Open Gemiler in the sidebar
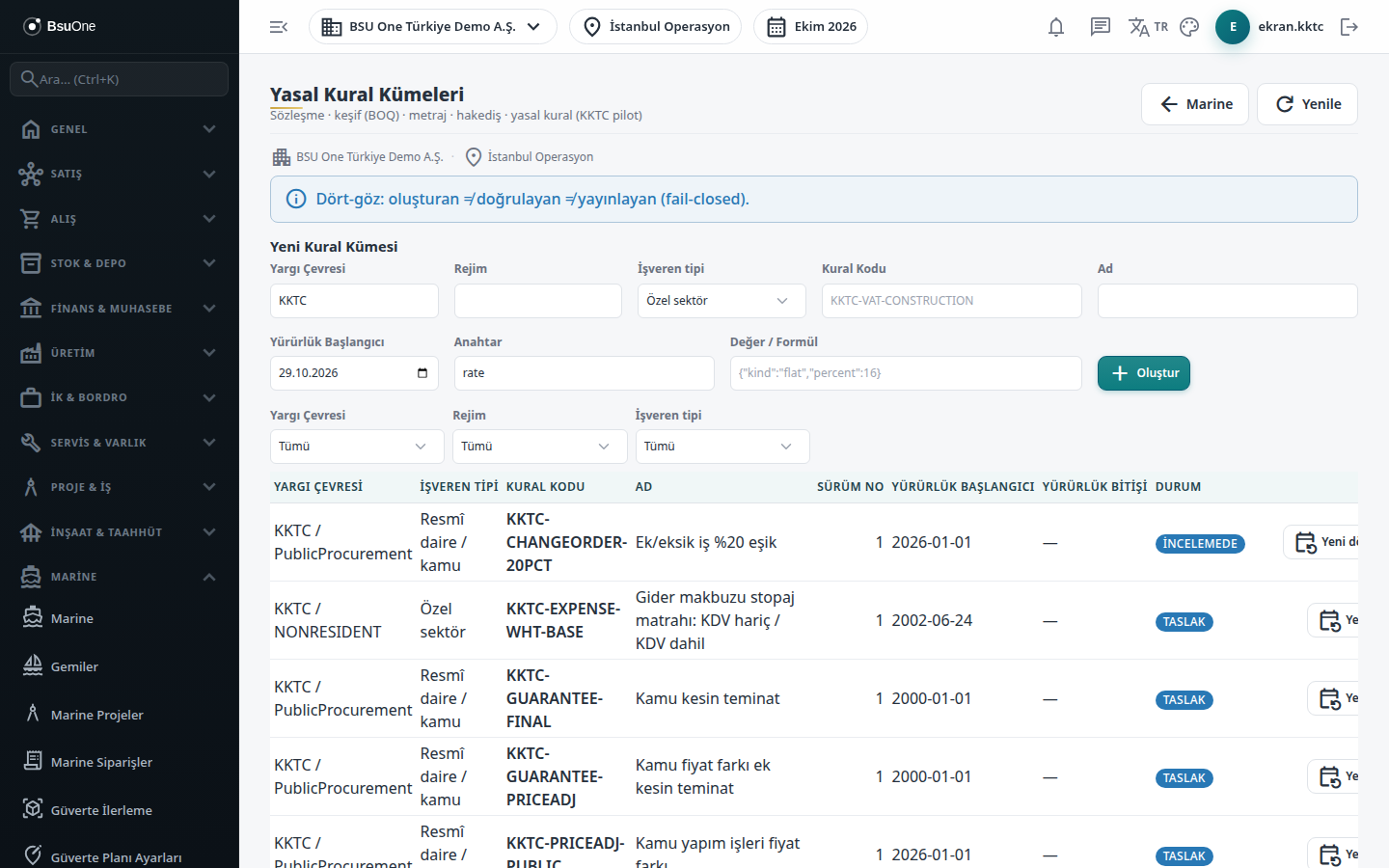Image resolution: width=1389 pixels, height=868 pixels. click(120, 666)
